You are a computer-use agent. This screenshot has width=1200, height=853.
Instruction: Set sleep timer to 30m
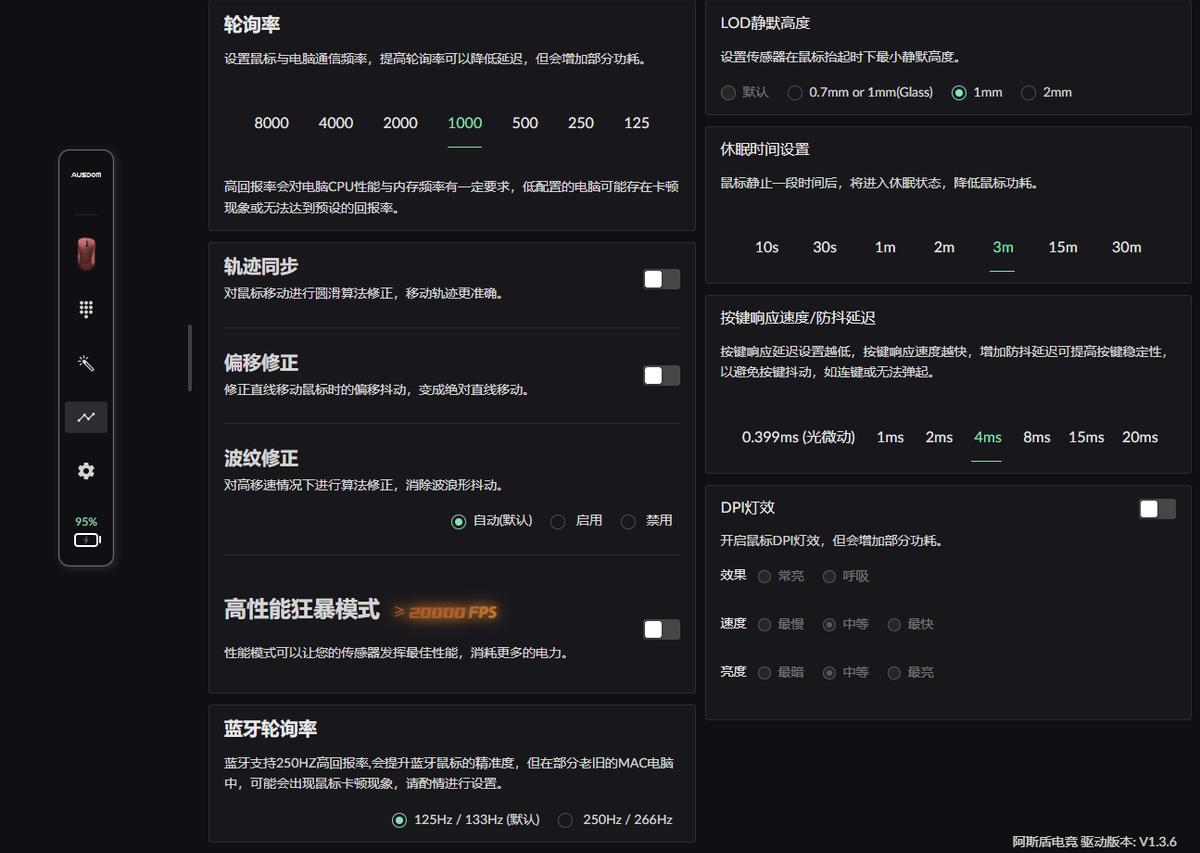coord(1125,247)
